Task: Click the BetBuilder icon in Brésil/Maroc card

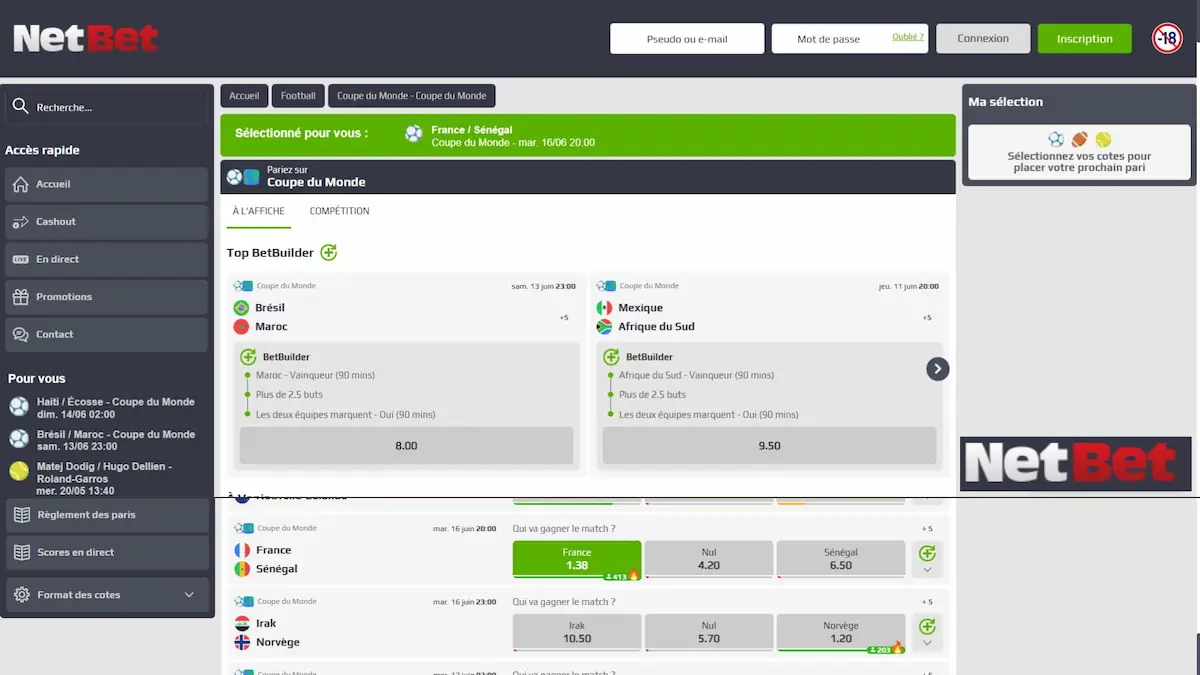Action: click(248, 356)
